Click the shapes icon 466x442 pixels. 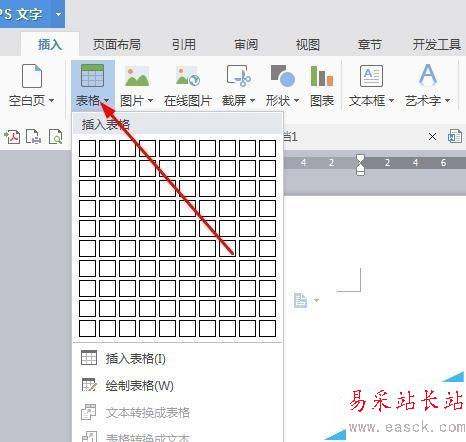point(283,76)
